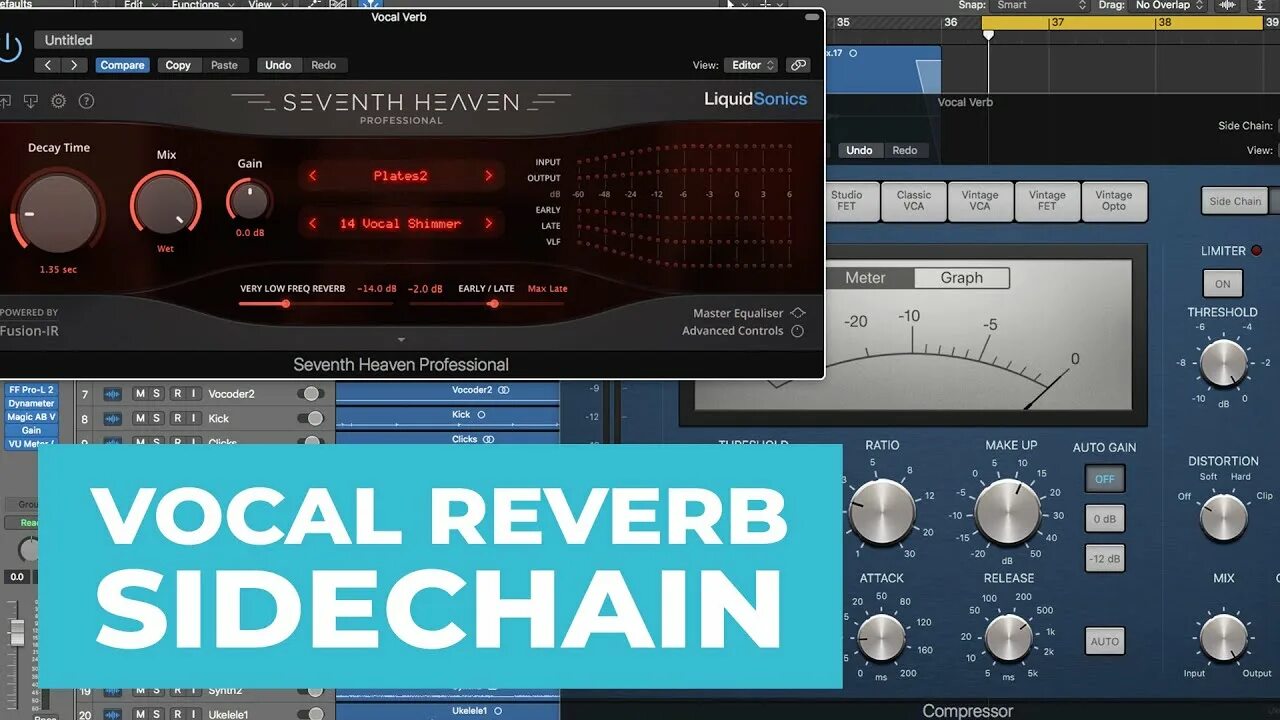Select previous preset before 14 Vocal Shimmer
Viewport: 1280px width, 720px height.
point(312,224)
